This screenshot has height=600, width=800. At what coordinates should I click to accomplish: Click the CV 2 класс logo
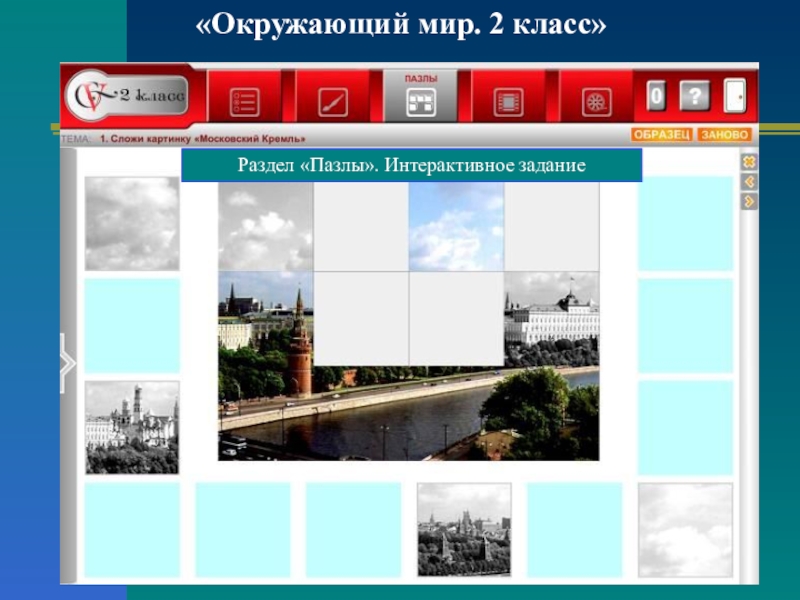coord(127,95)
